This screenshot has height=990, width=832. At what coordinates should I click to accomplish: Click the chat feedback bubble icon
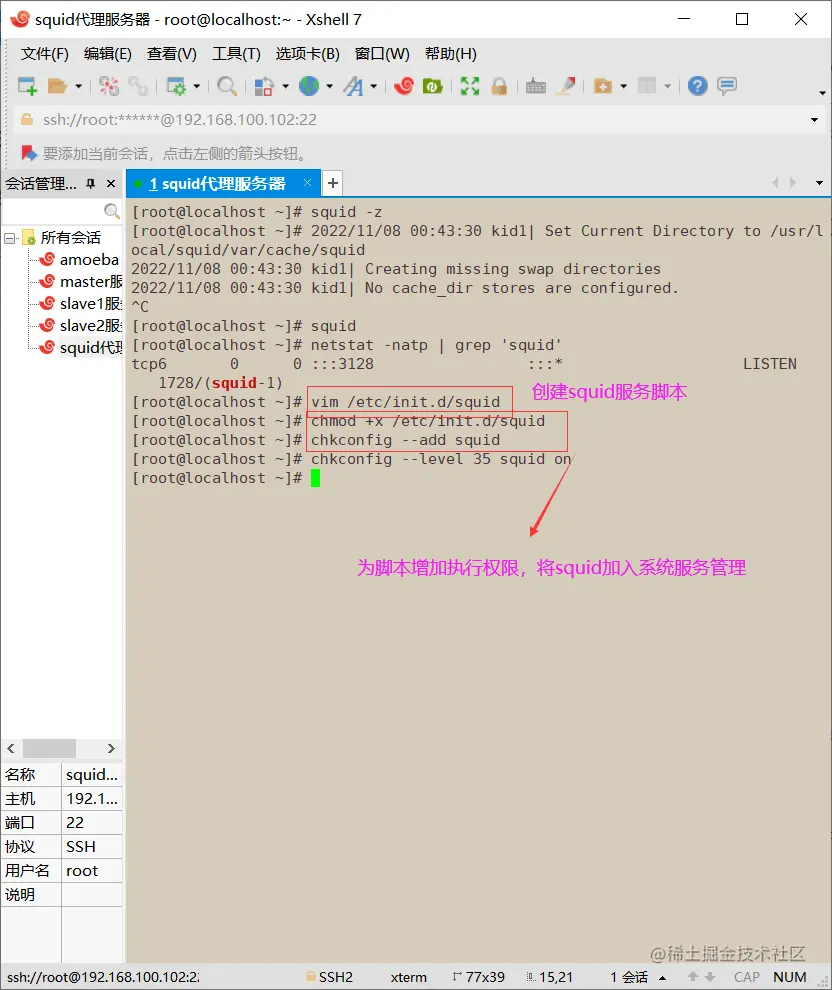click(727, 86)
